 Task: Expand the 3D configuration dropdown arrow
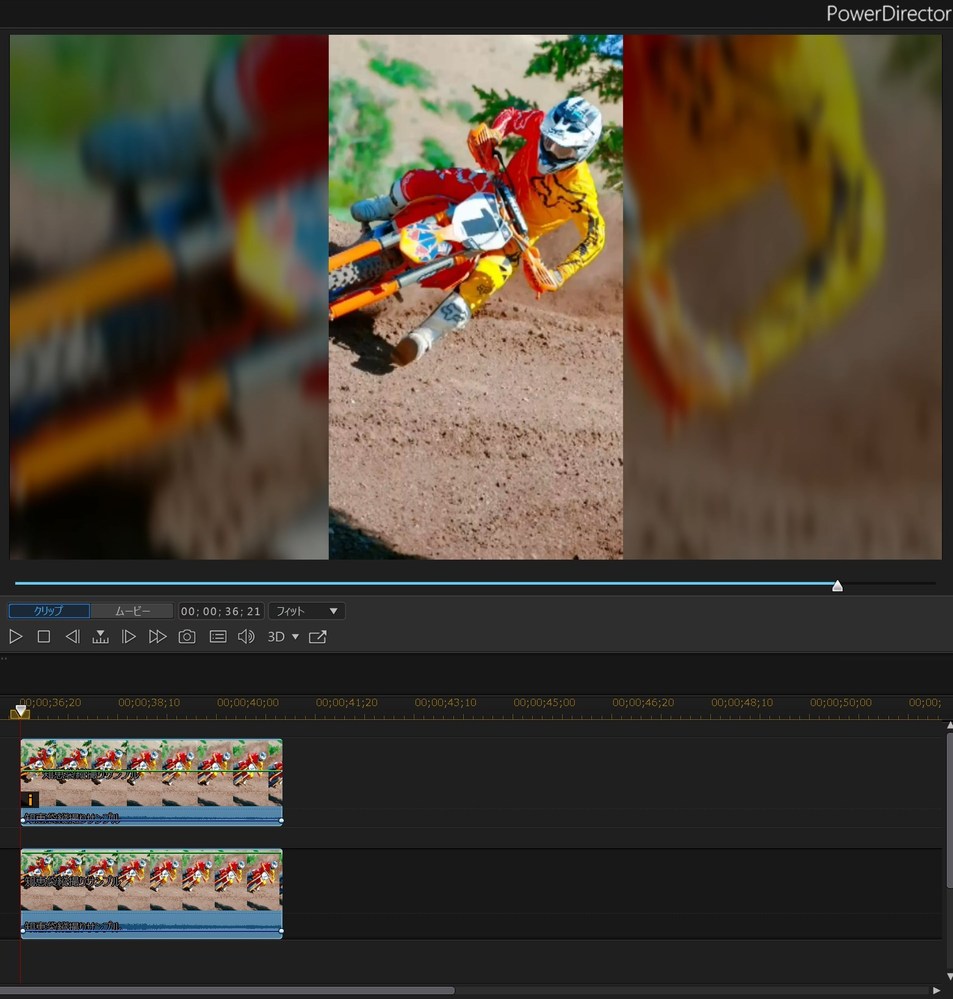point(295,636)
